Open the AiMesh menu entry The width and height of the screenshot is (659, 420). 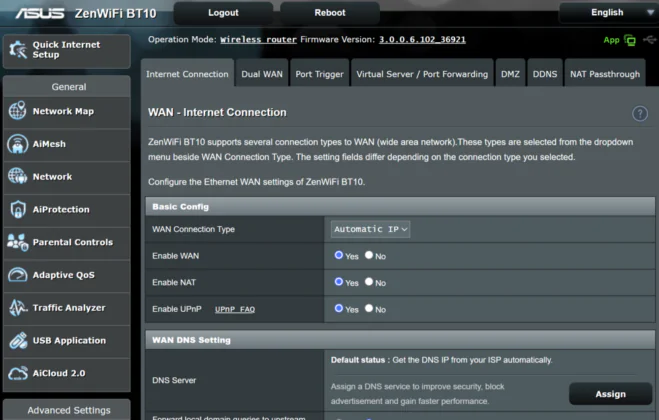(67, 144)
